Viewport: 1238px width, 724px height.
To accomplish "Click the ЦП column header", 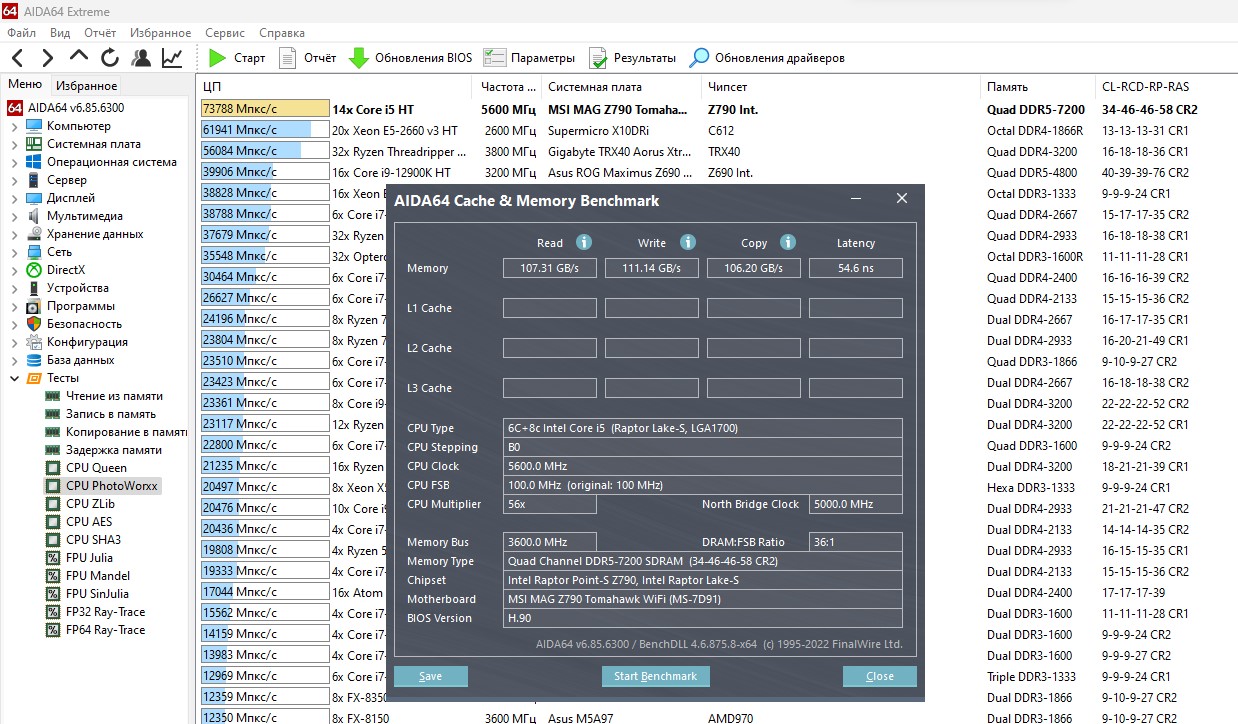I will coord(335,87).
